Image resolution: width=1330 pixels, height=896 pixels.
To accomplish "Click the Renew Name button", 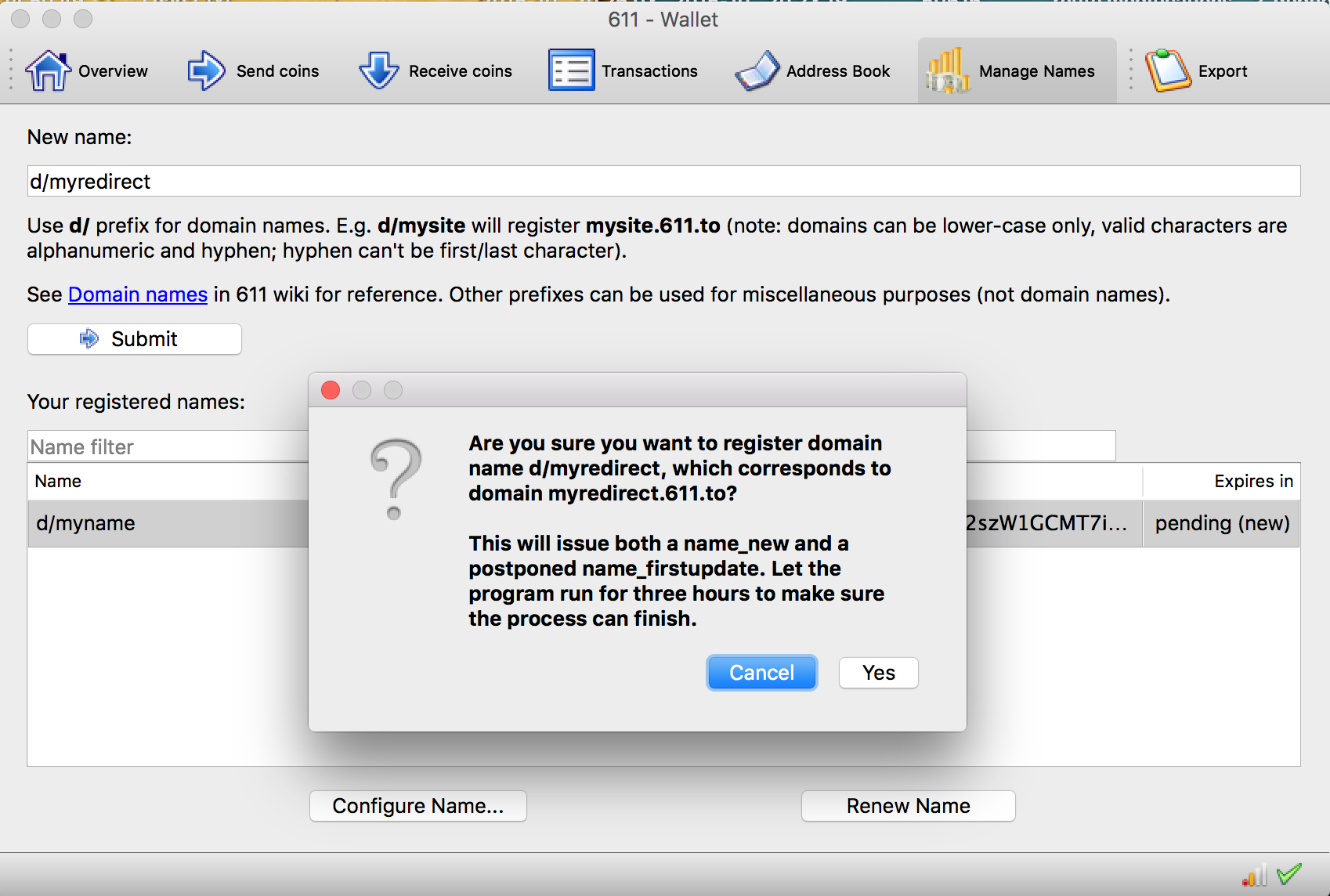I will tap(908, 806).
